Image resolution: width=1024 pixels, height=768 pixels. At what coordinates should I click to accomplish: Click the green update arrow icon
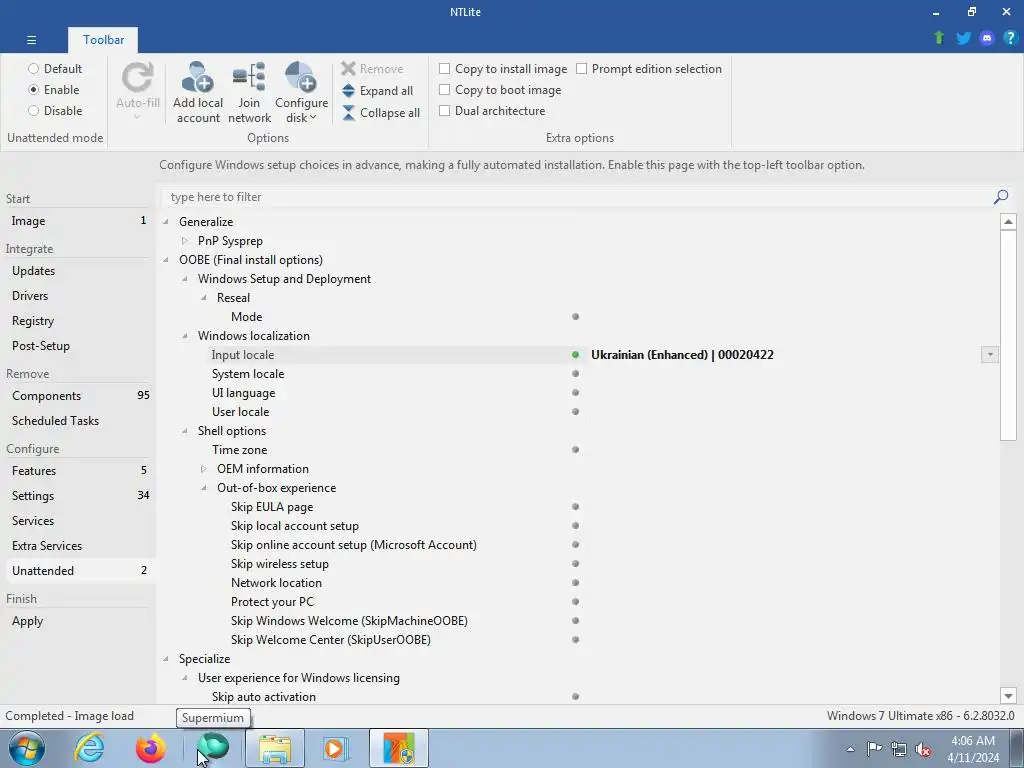[939, 38]
